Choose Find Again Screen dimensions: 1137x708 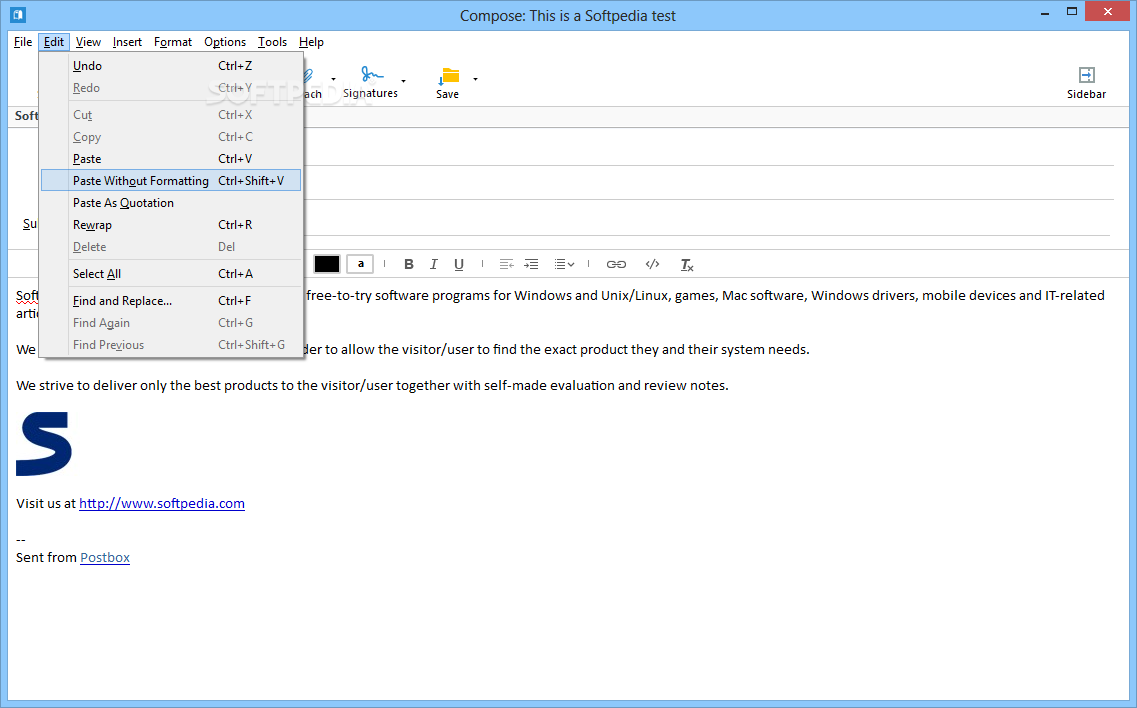171,323
